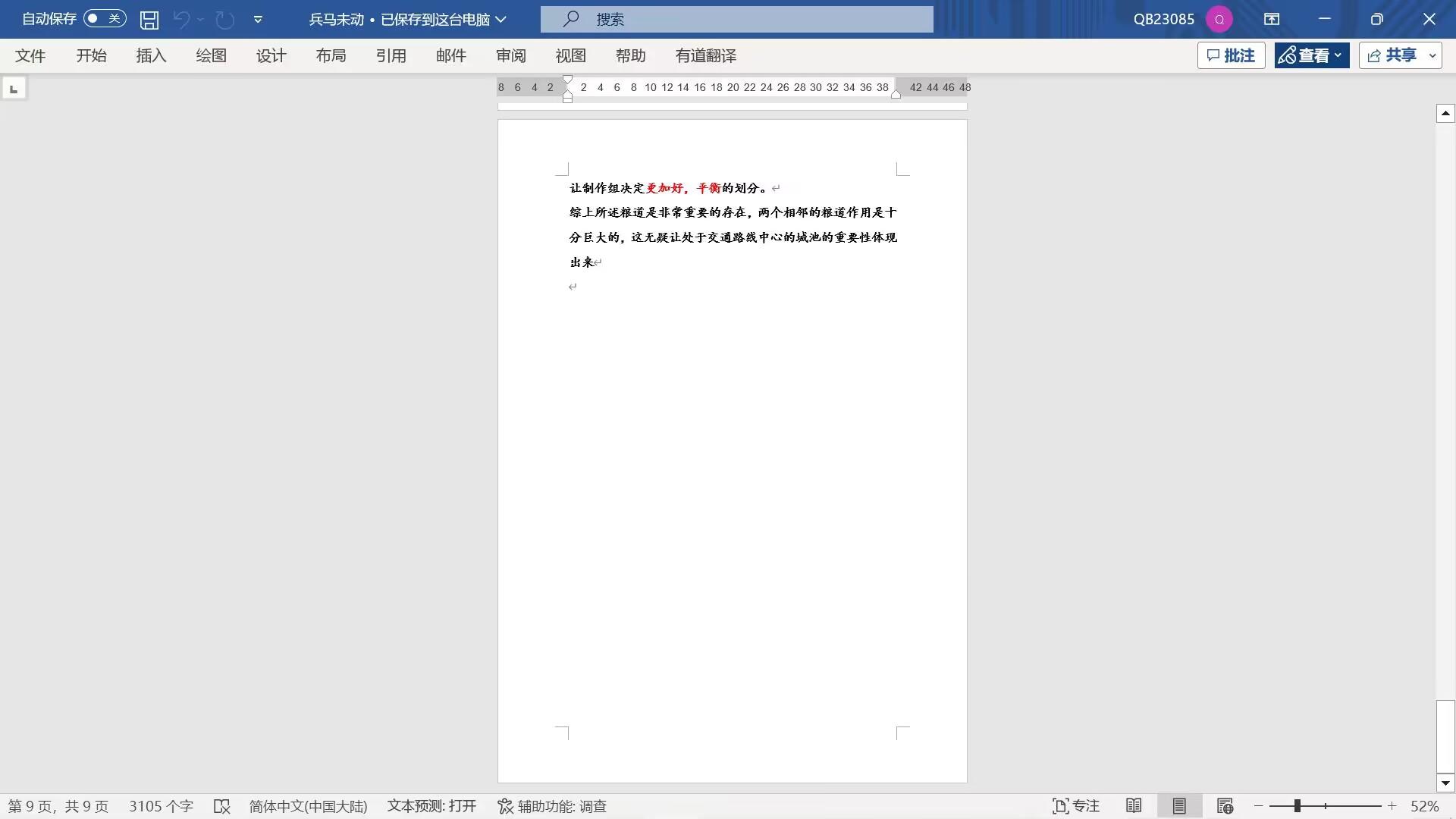Viewport: 1456px width, 819px height.
Task: Click the zoom out minus button
Action: 1259,806
